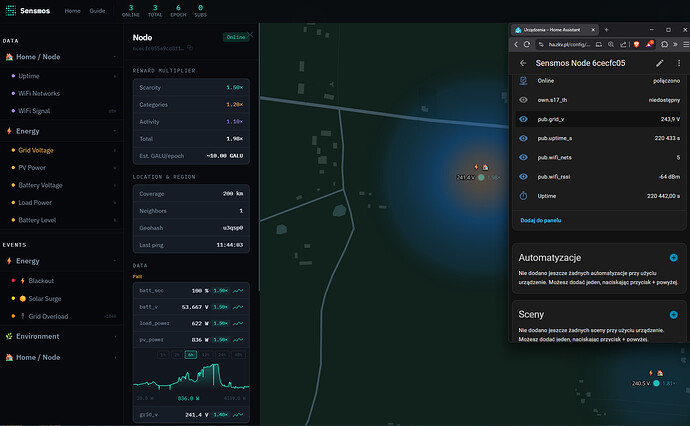Open the Home link in top navigation
This screenshot has height=426, width=690.
click(73, 11)
